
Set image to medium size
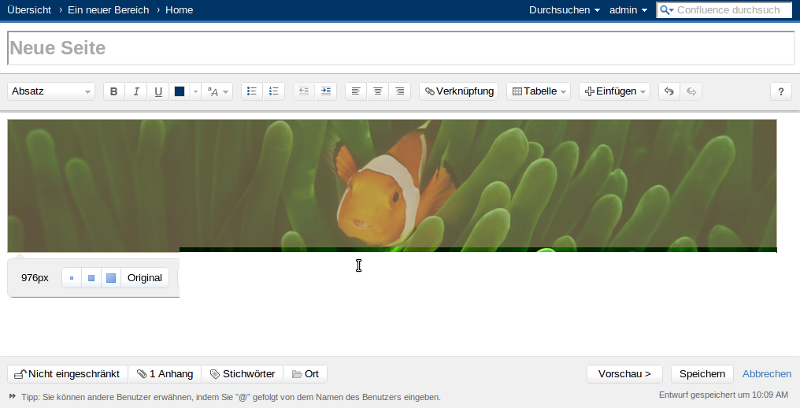(91, 278)
